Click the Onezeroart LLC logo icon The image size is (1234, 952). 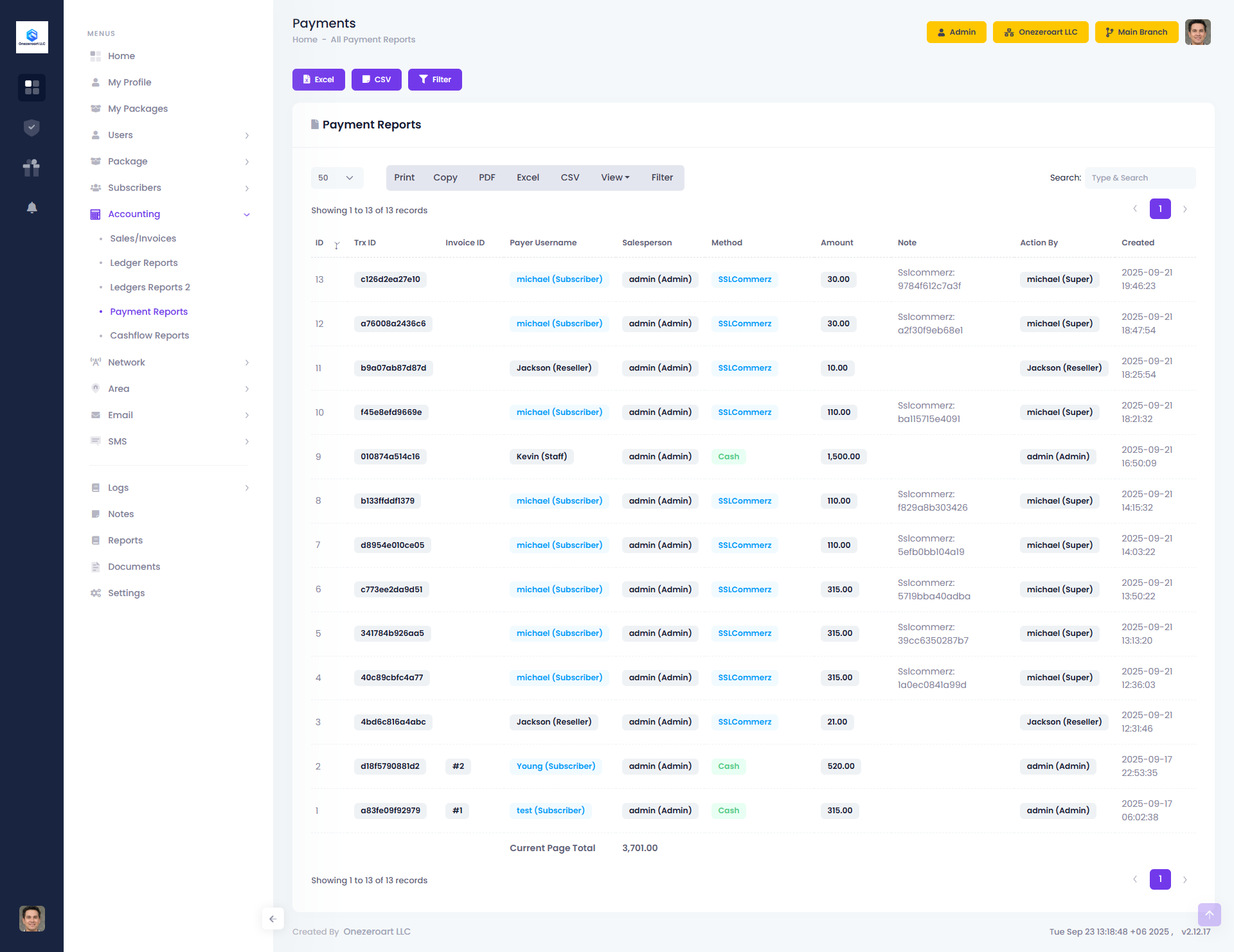(31, 37)
